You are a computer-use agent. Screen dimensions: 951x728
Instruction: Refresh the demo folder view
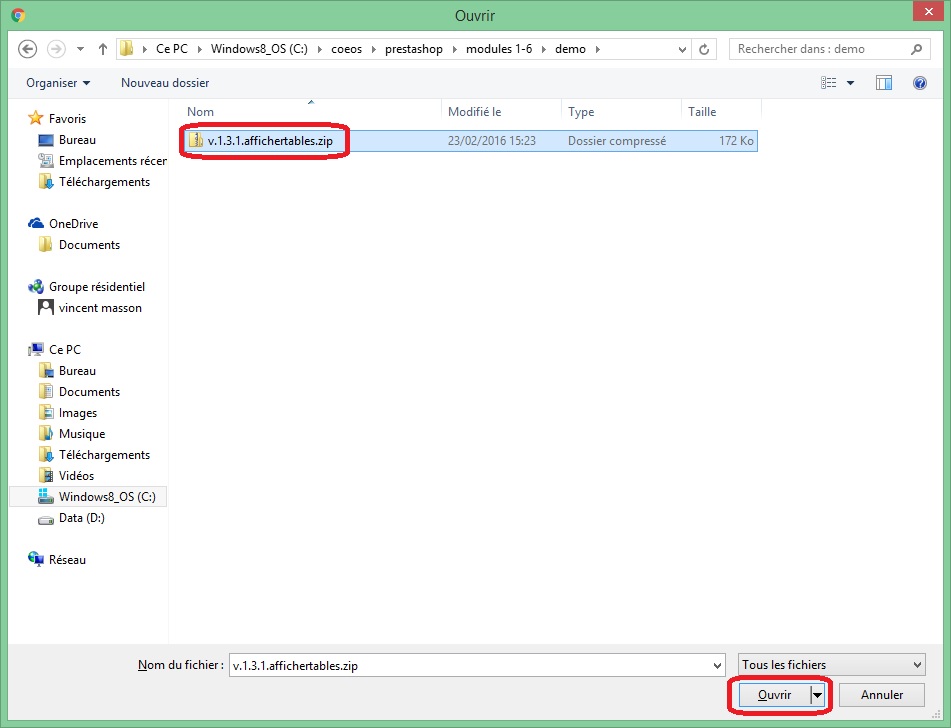pyautogui.click(x=704, y=49)
